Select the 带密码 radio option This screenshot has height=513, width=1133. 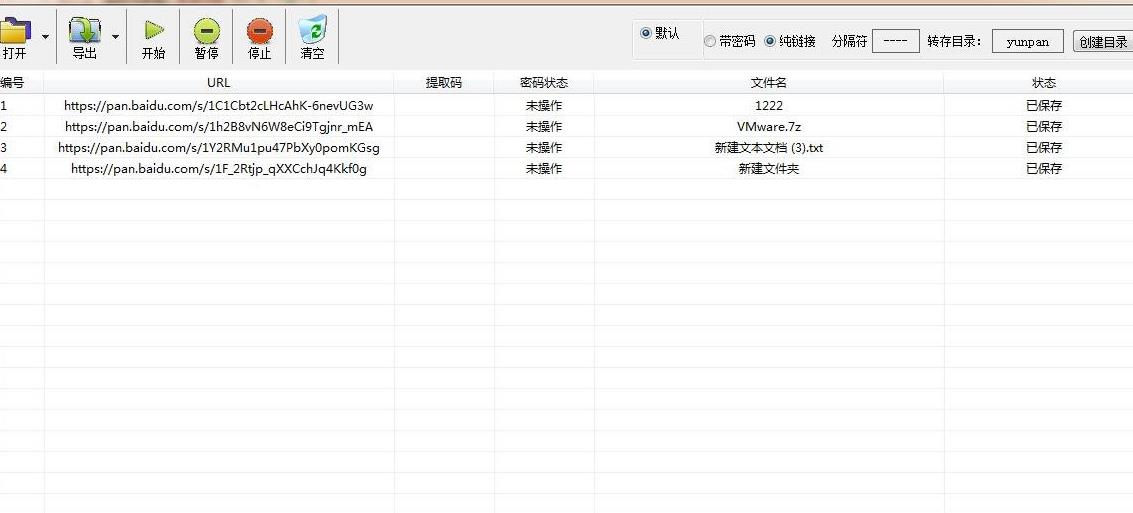click(x=730, y=41)
